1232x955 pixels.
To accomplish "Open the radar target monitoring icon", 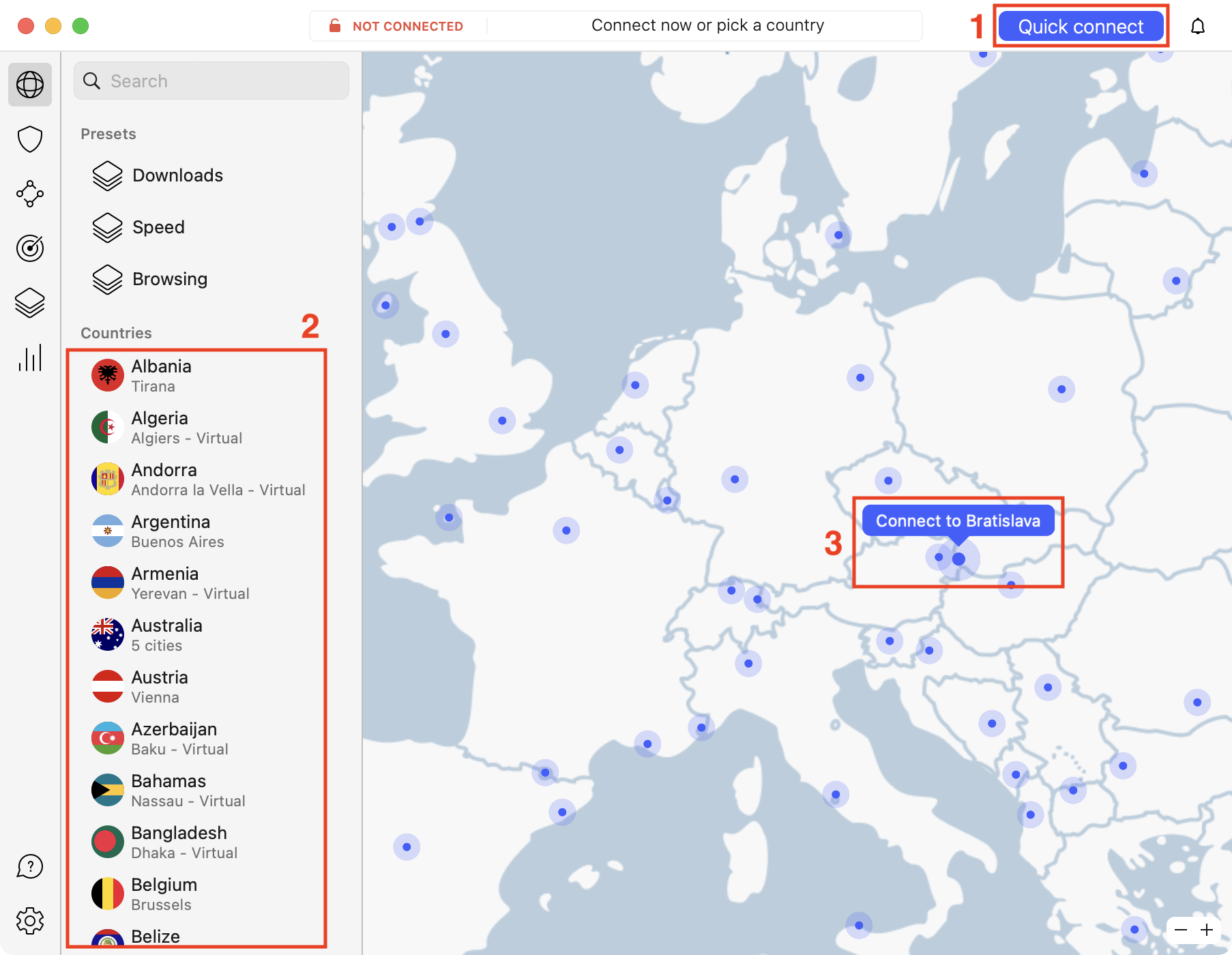I will coord(30,248).
